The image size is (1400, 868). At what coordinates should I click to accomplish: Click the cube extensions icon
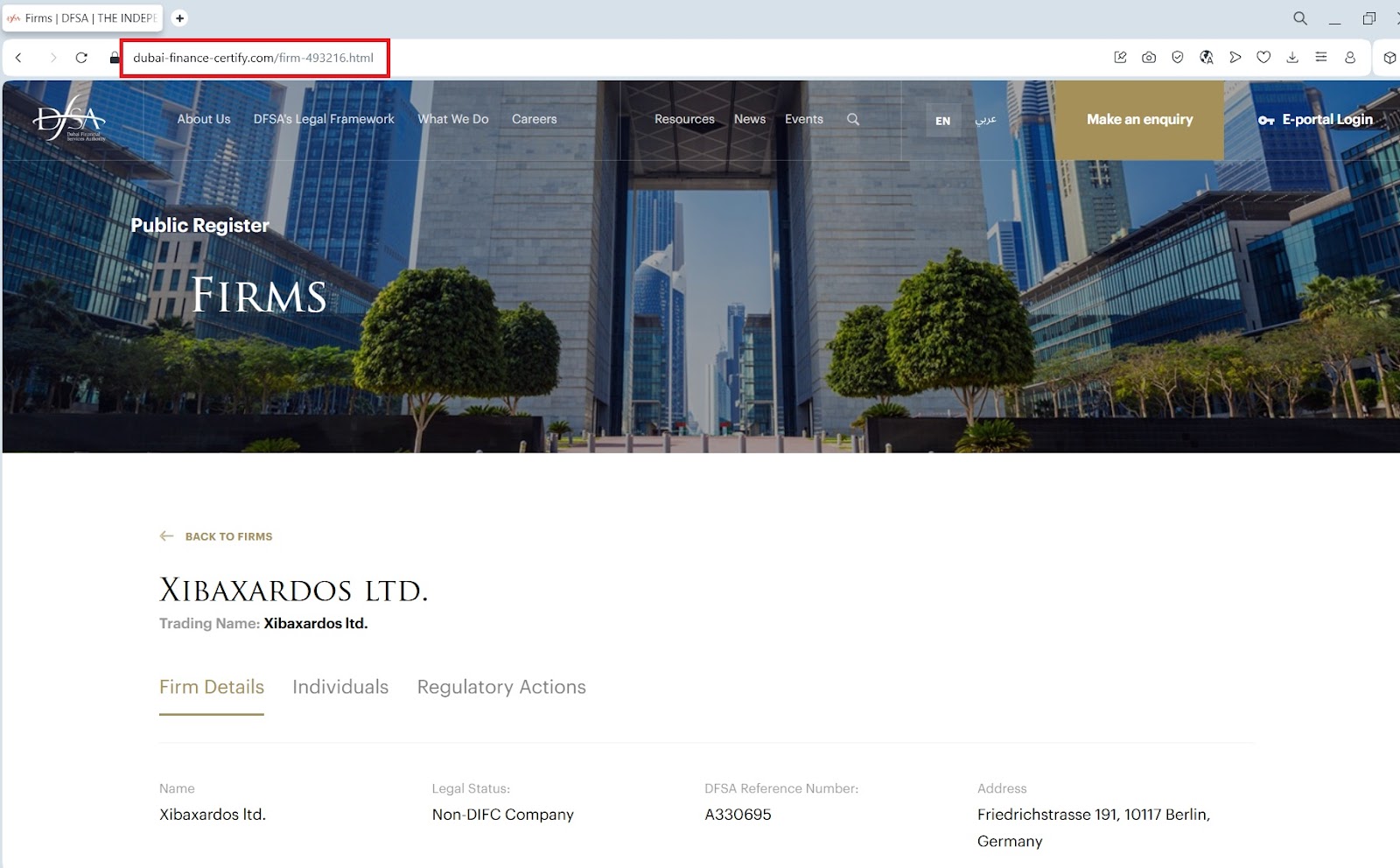(1389, 58)
